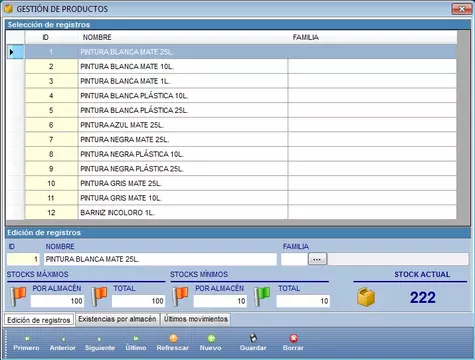Click the Refrescar refresh icon
This screenshot has width=475, height=360.
(173, 339)
